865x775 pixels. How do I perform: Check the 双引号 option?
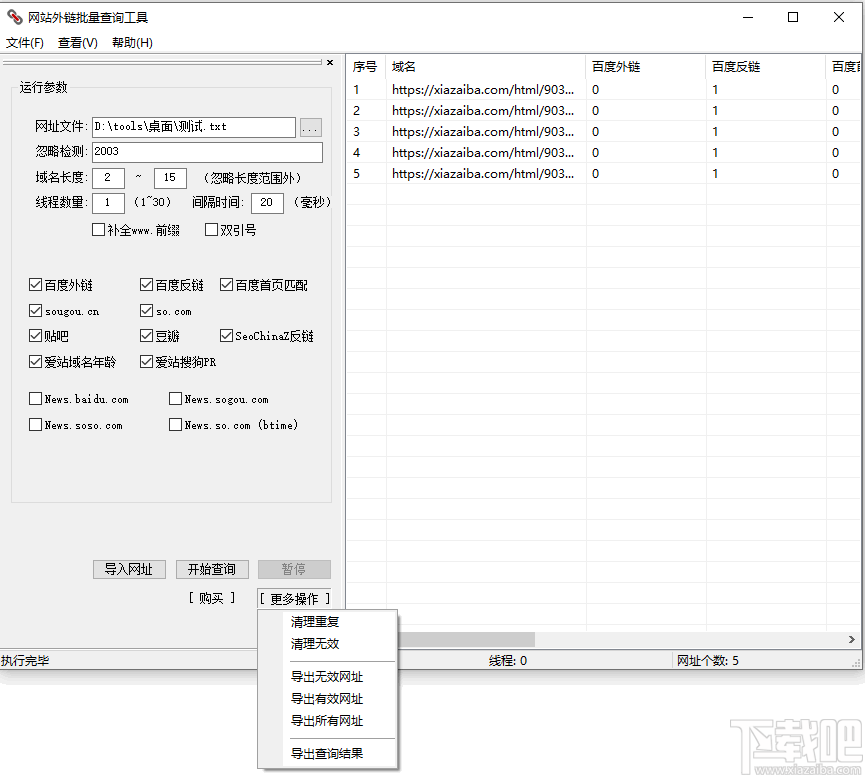210,228
